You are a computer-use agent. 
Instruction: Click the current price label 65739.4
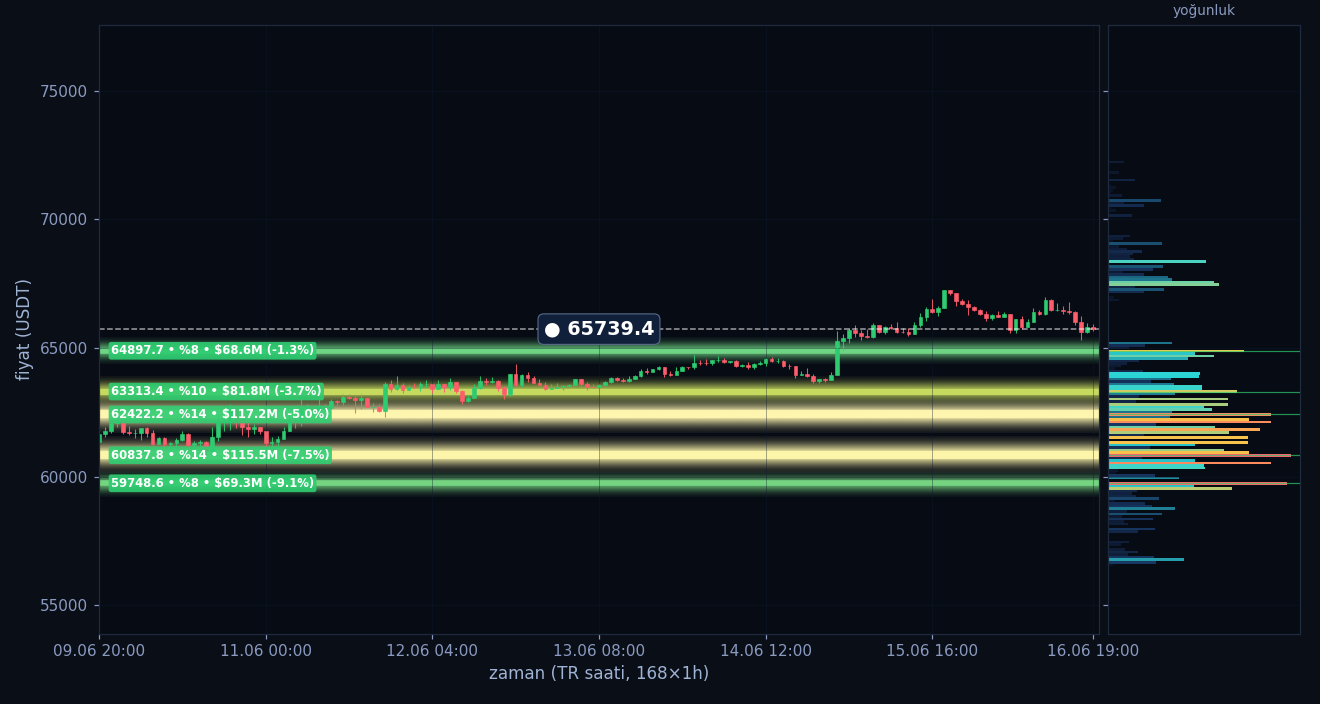tap(599, 329)
